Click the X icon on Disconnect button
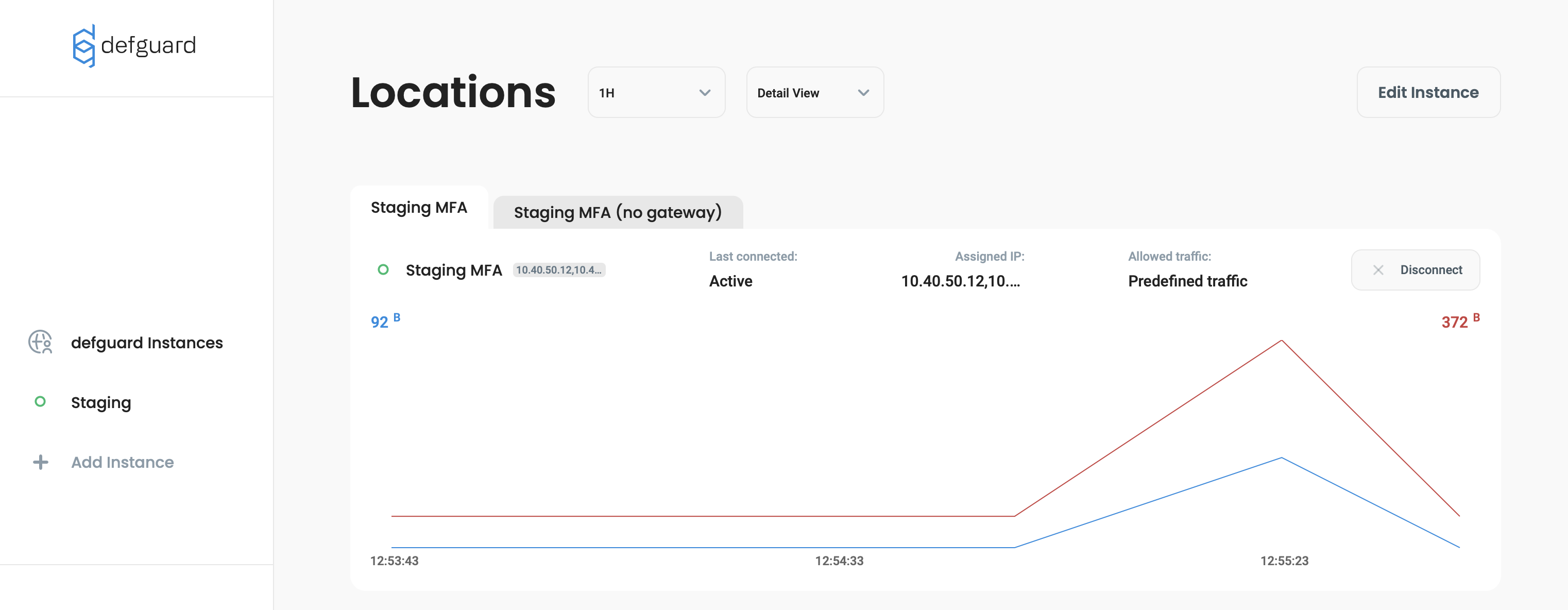 pos(1378,270)
